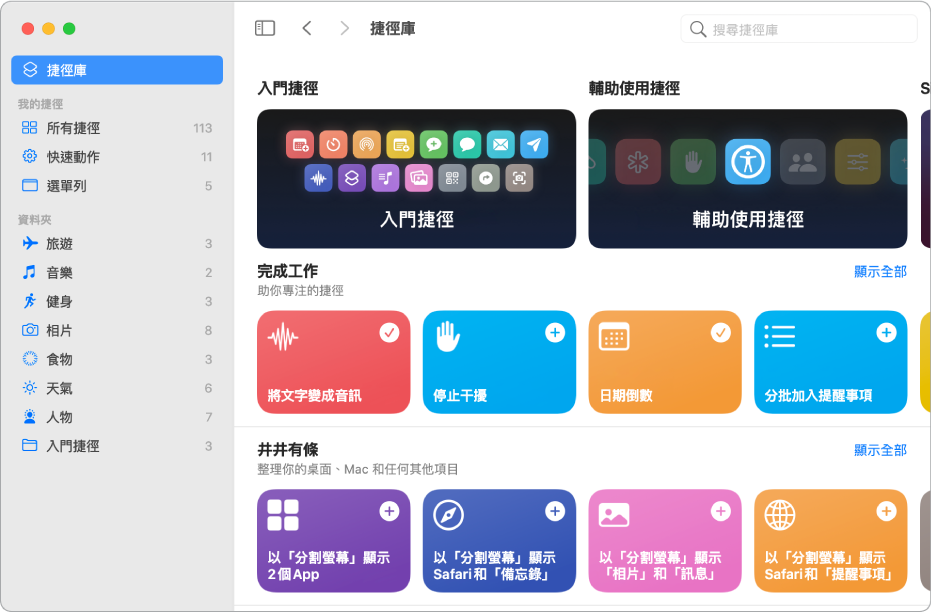Viewport: 931px width, 612px height.
Task: Open the 以「分割螢幕」顯示 2 個 App card
Action: (x=334, y=541)
